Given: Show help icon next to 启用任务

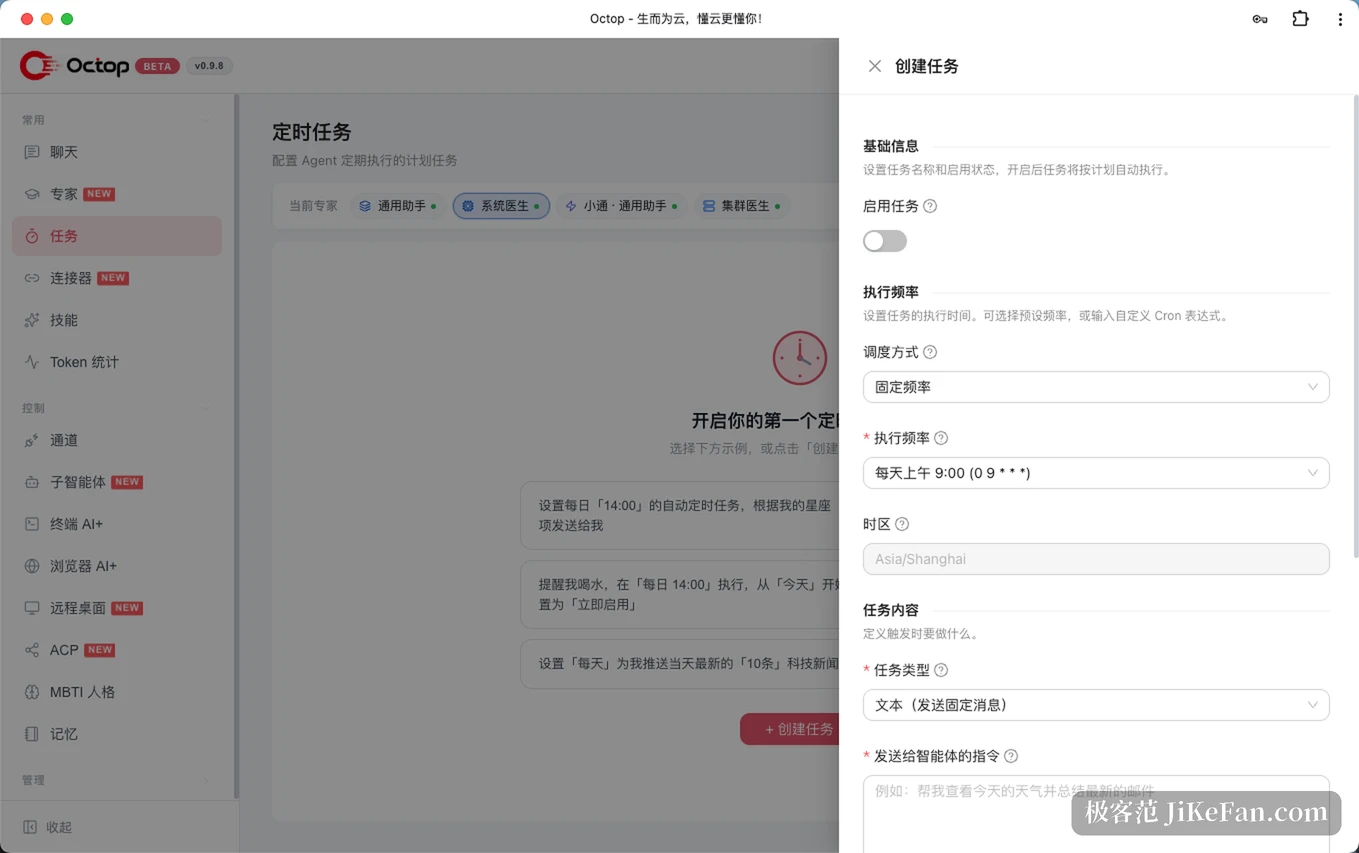Looking at the screenshot, I should 930,206.
